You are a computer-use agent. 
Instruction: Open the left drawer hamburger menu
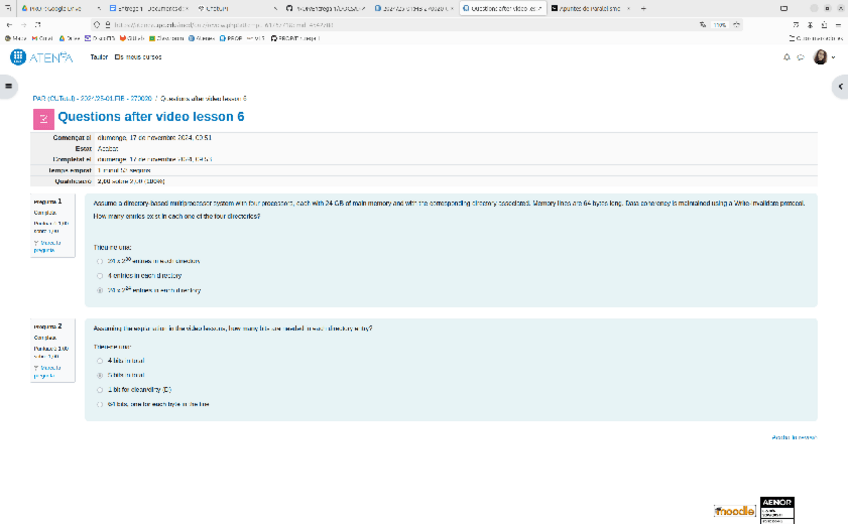[x=8, y=86]
